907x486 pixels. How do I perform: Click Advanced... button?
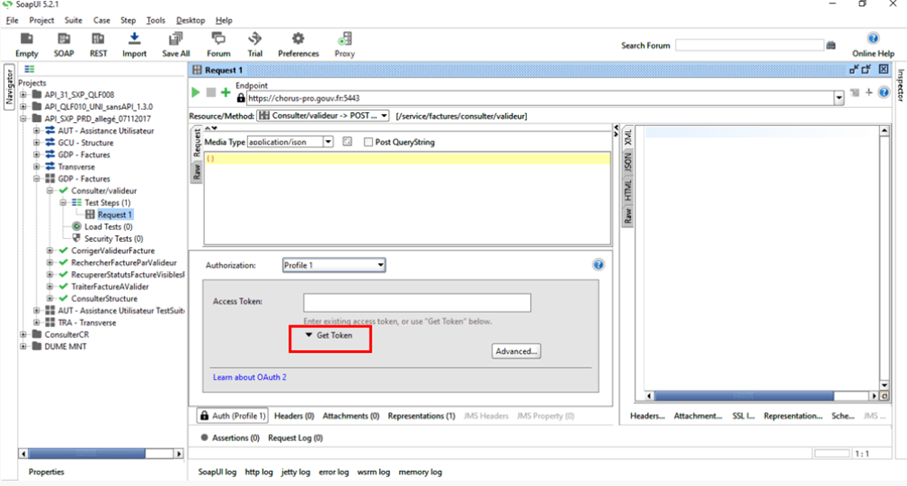(517, 351)
